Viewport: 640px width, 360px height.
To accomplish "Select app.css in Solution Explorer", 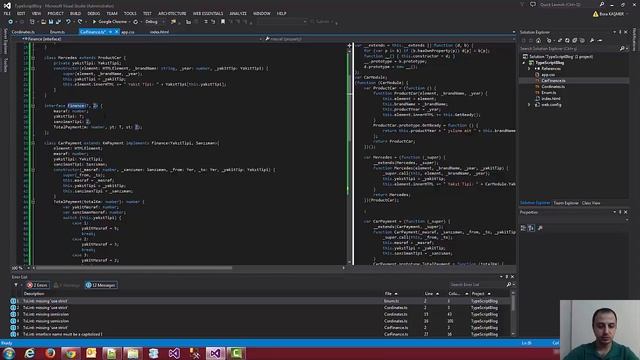I will (548, 75).
